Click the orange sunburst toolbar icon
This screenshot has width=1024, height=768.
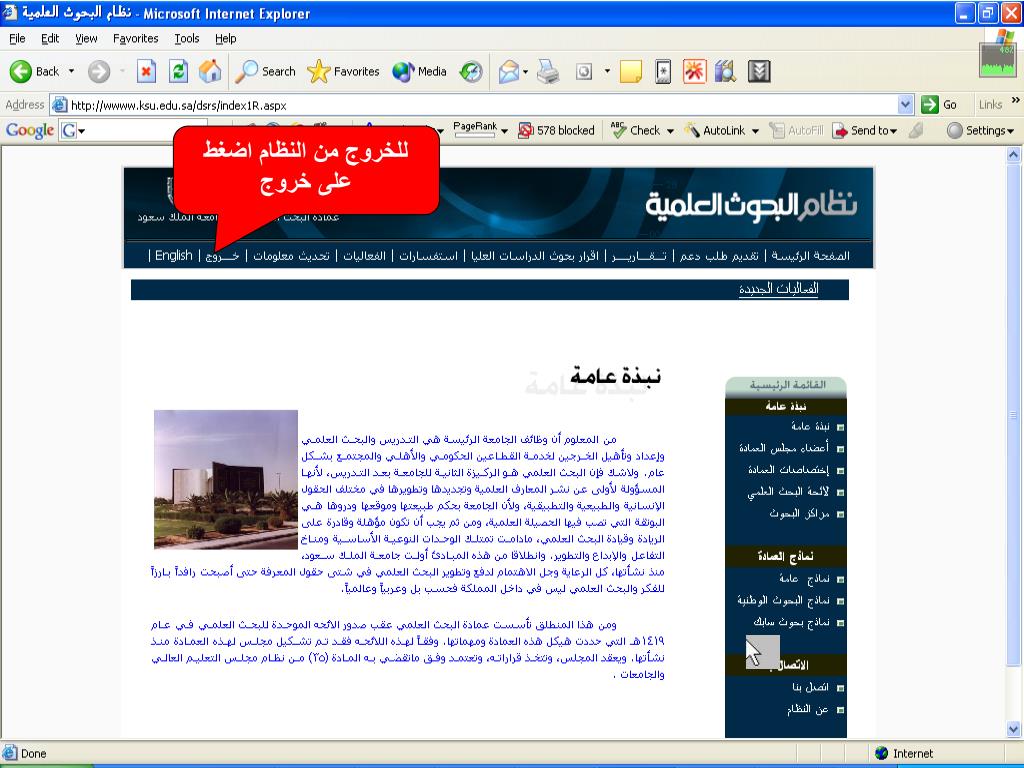pyautogui.click(x=694, y=71)
